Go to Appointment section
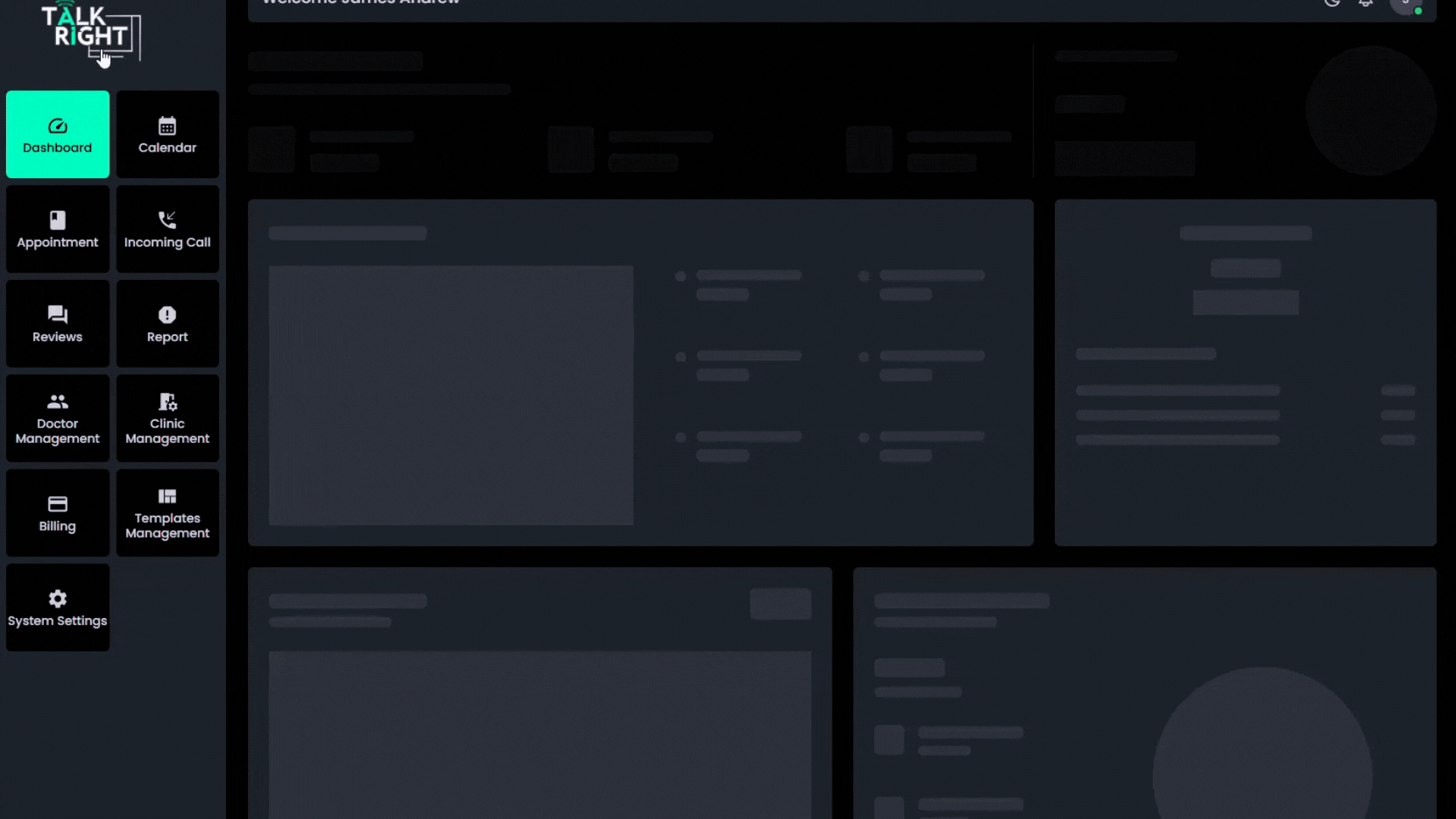The width and height of the screenshot is (1456, 819). pos(58,230)
